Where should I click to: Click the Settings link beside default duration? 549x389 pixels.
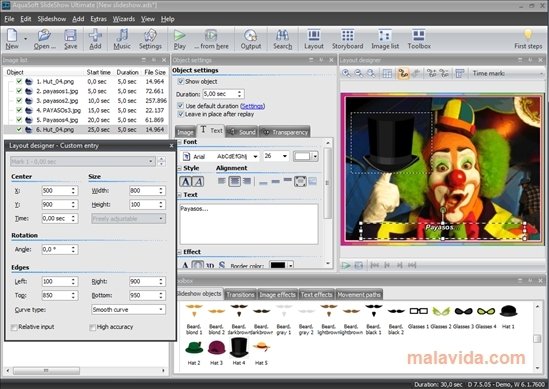(252, 106)
